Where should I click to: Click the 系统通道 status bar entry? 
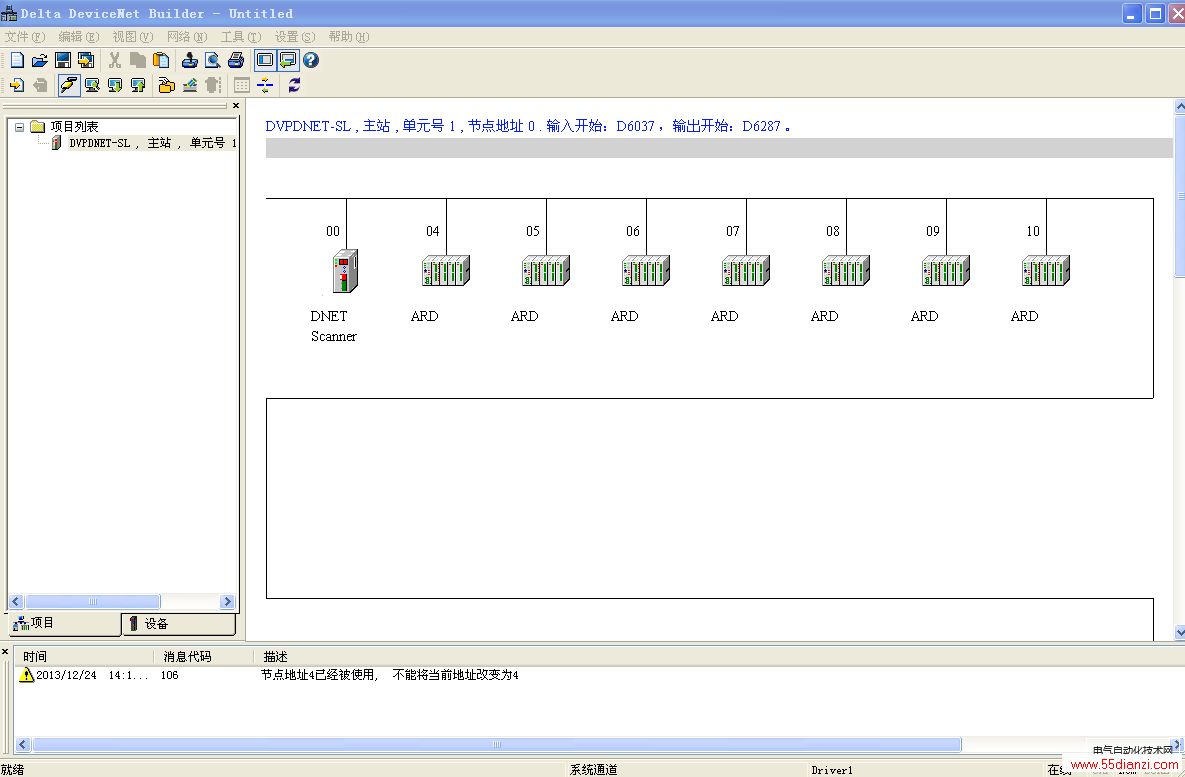pos(593,769)
